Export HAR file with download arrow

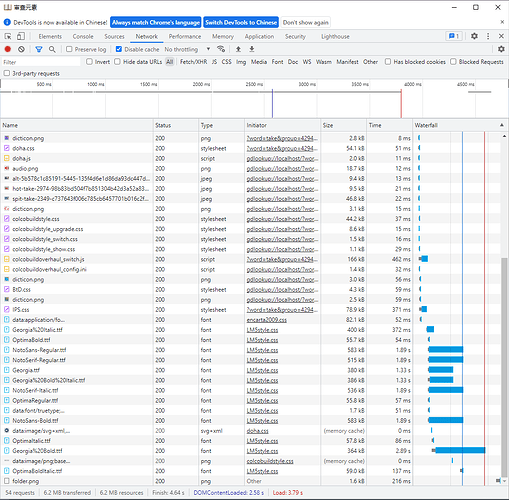point(252,49)
